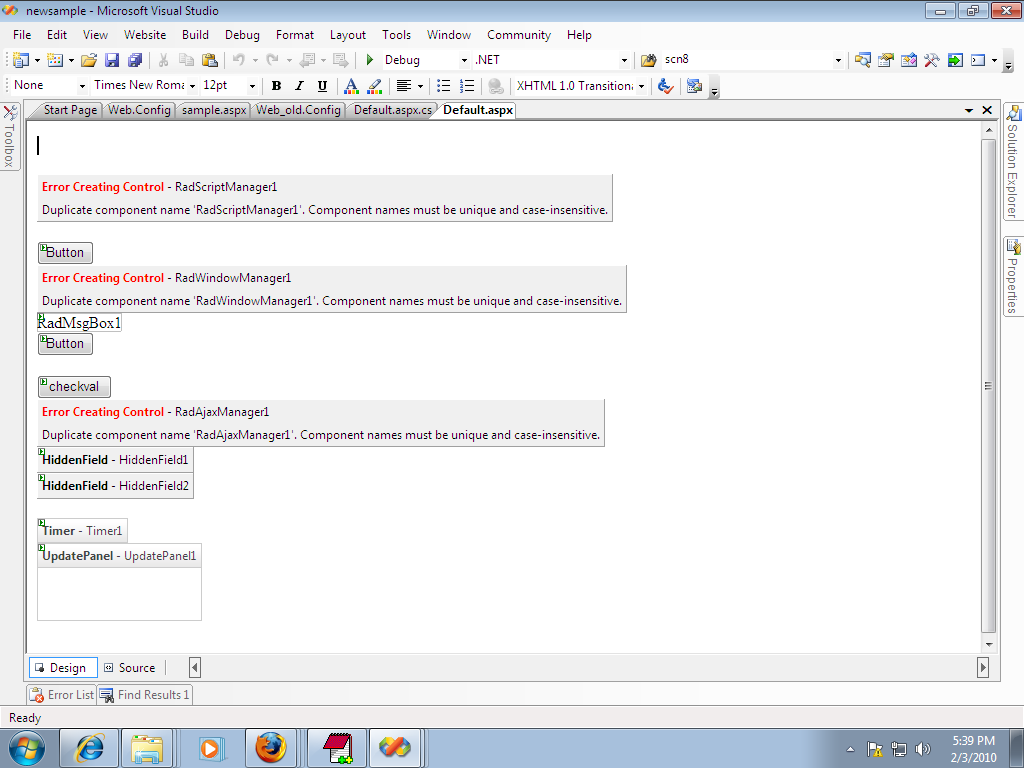Select the first Button control in designer

65,253
